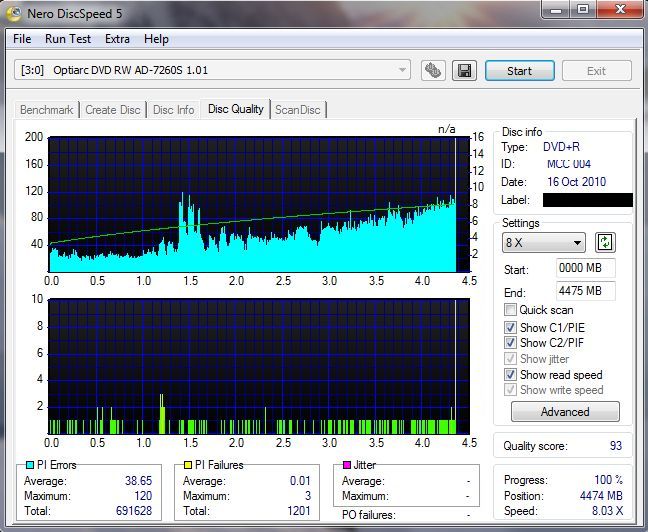The height and width of the screenshot is (532, 648).
Task: Open the Run Test menu
Action: click(68, 39)
